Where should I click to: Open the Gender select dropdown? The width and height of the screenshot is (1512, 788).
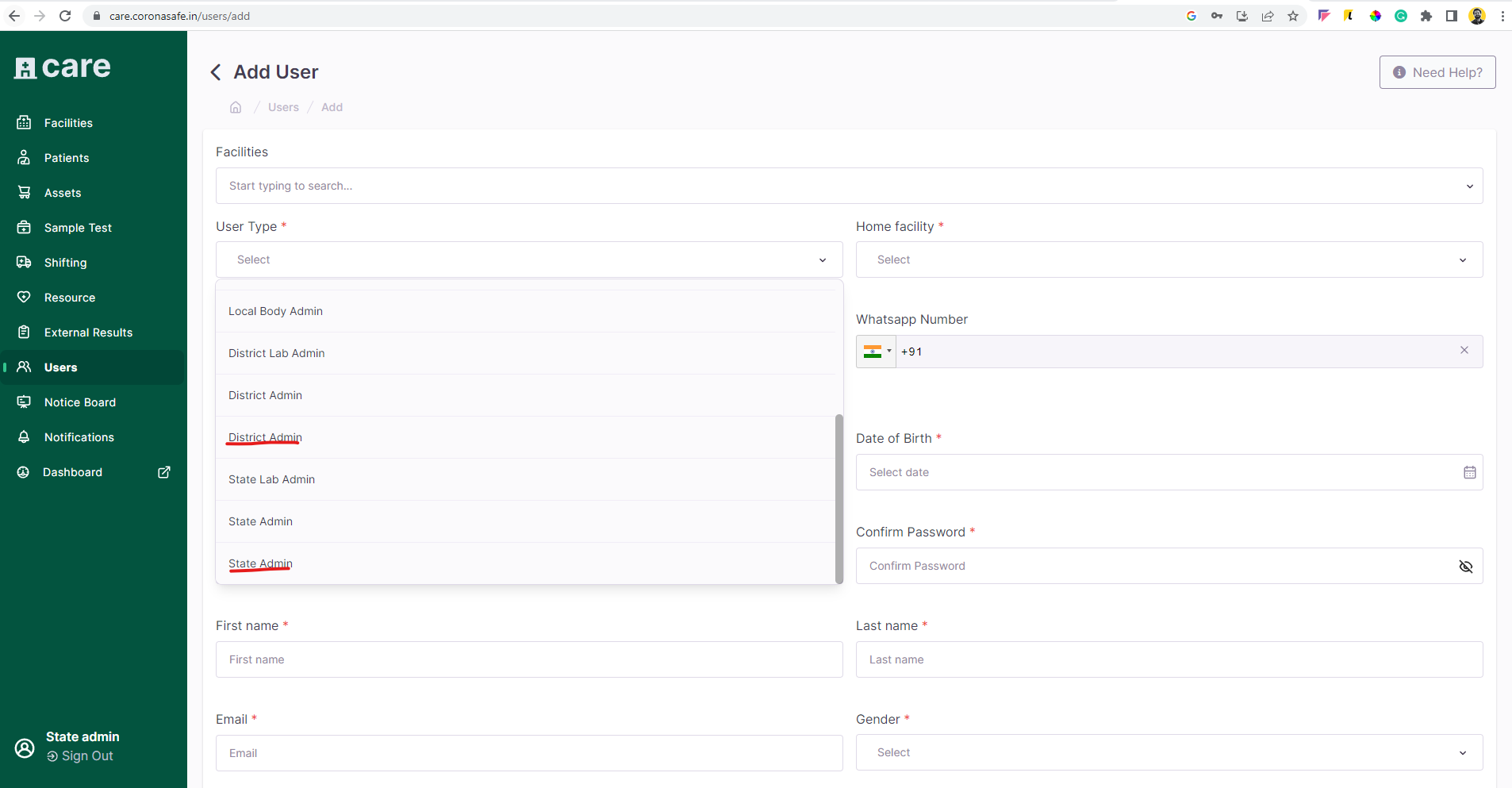coord(1169,752)
